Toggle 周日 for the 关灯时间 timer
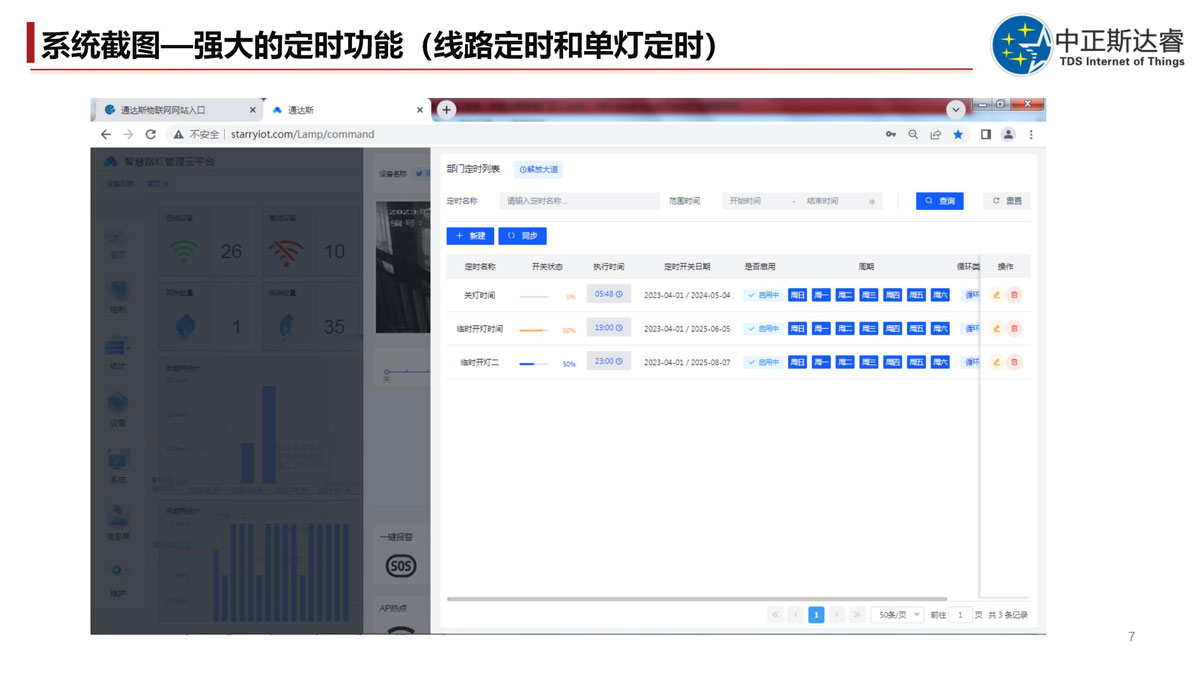The height and width of the screenshot is (675, 1200). [x=797, y=295]
